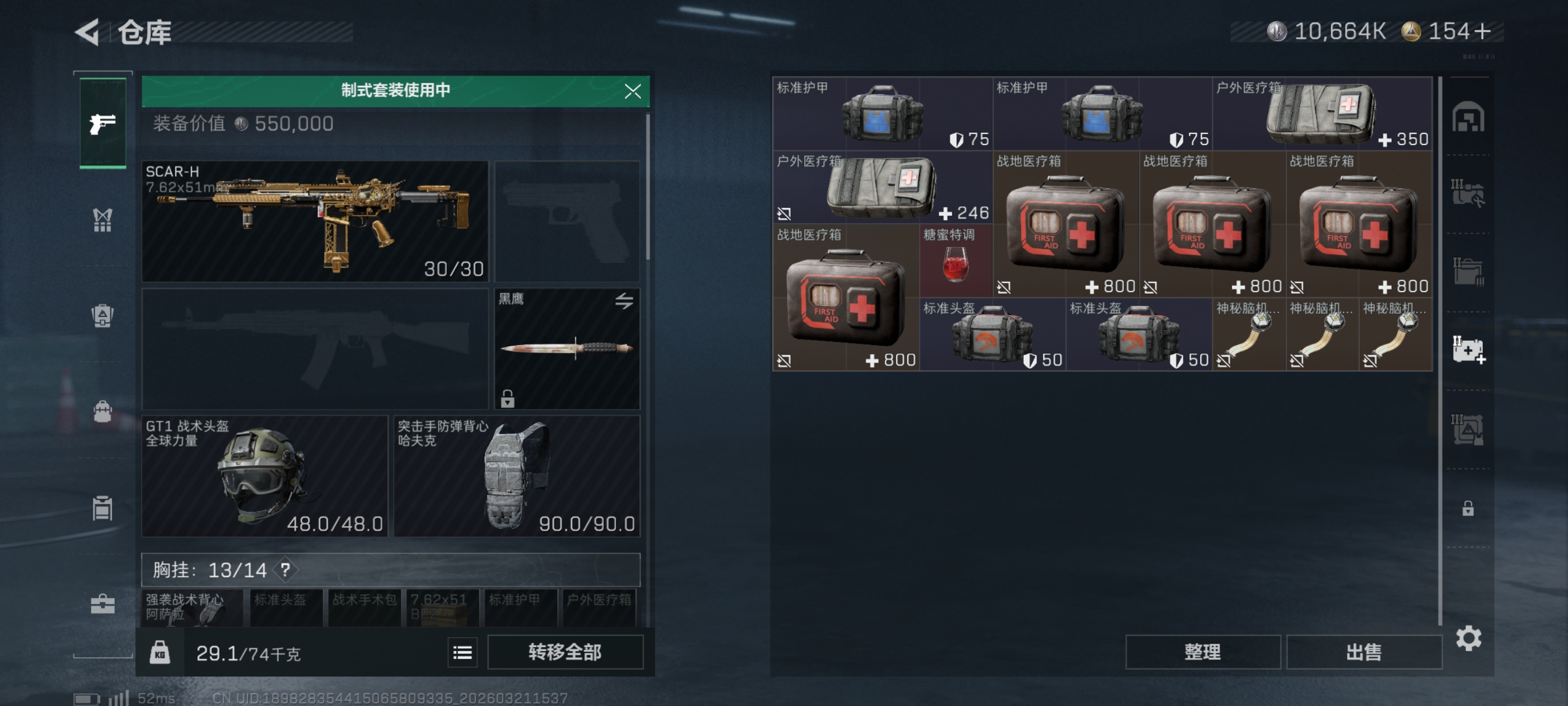Image resolution: width=1568 pixels, height=706 pixels.
Task: Swap the 黑鹰 knife via arrows icon
Action: [x=624, y=300]
